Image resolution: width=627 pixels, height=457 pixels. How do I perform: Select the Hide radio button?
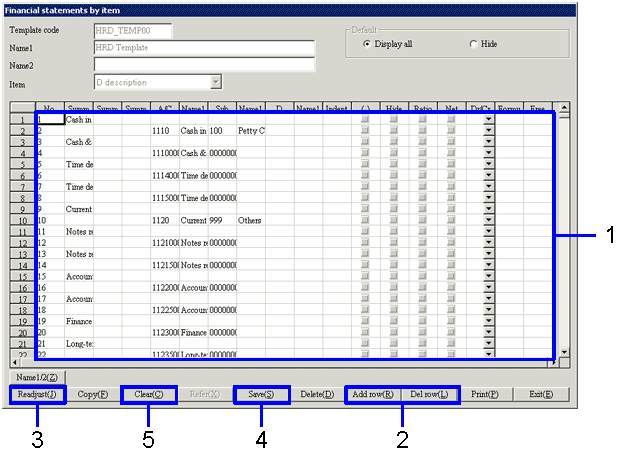(x=473, y=44)
